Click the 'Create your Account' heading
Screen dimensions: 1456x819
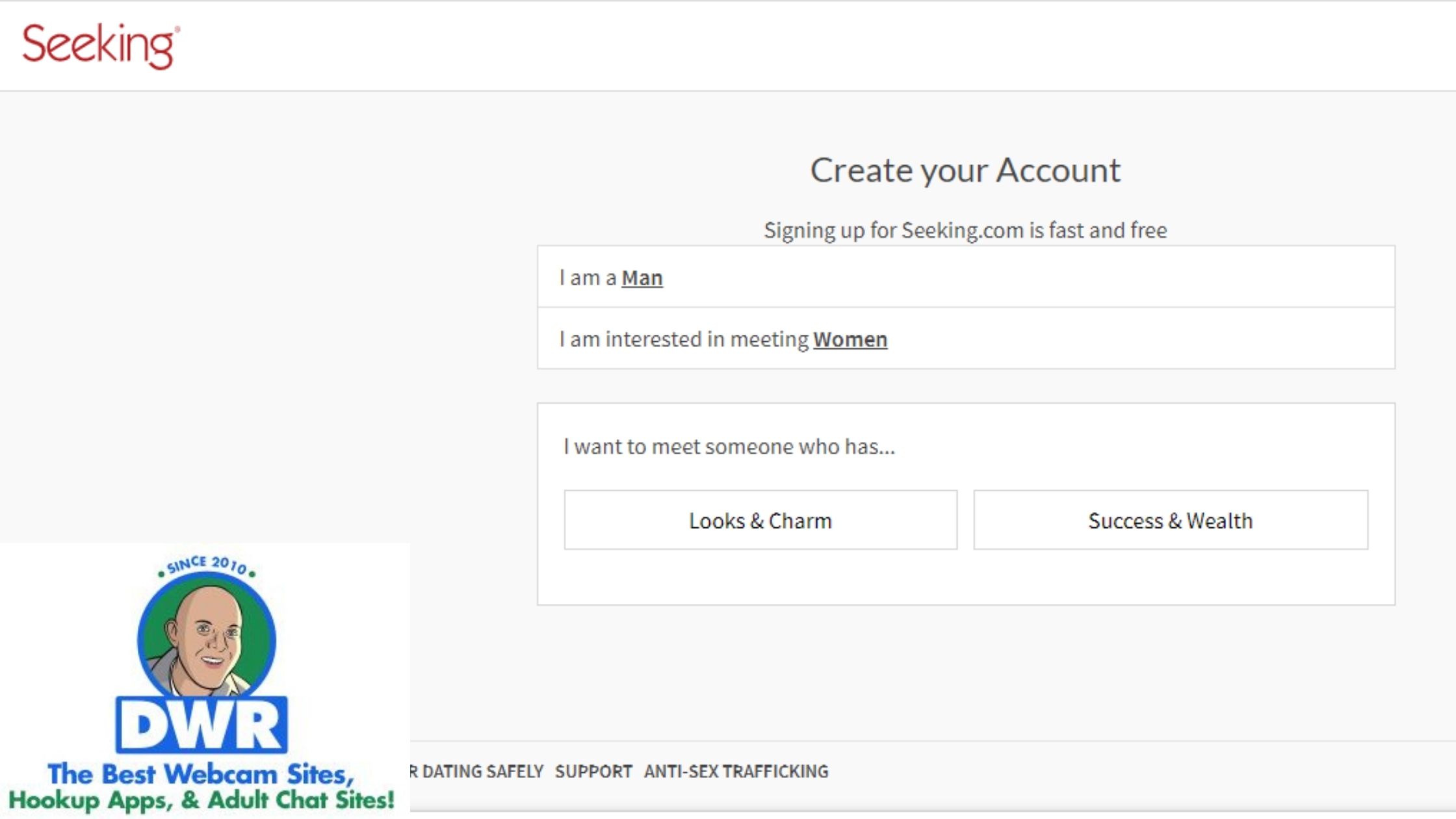click(965, 170)
